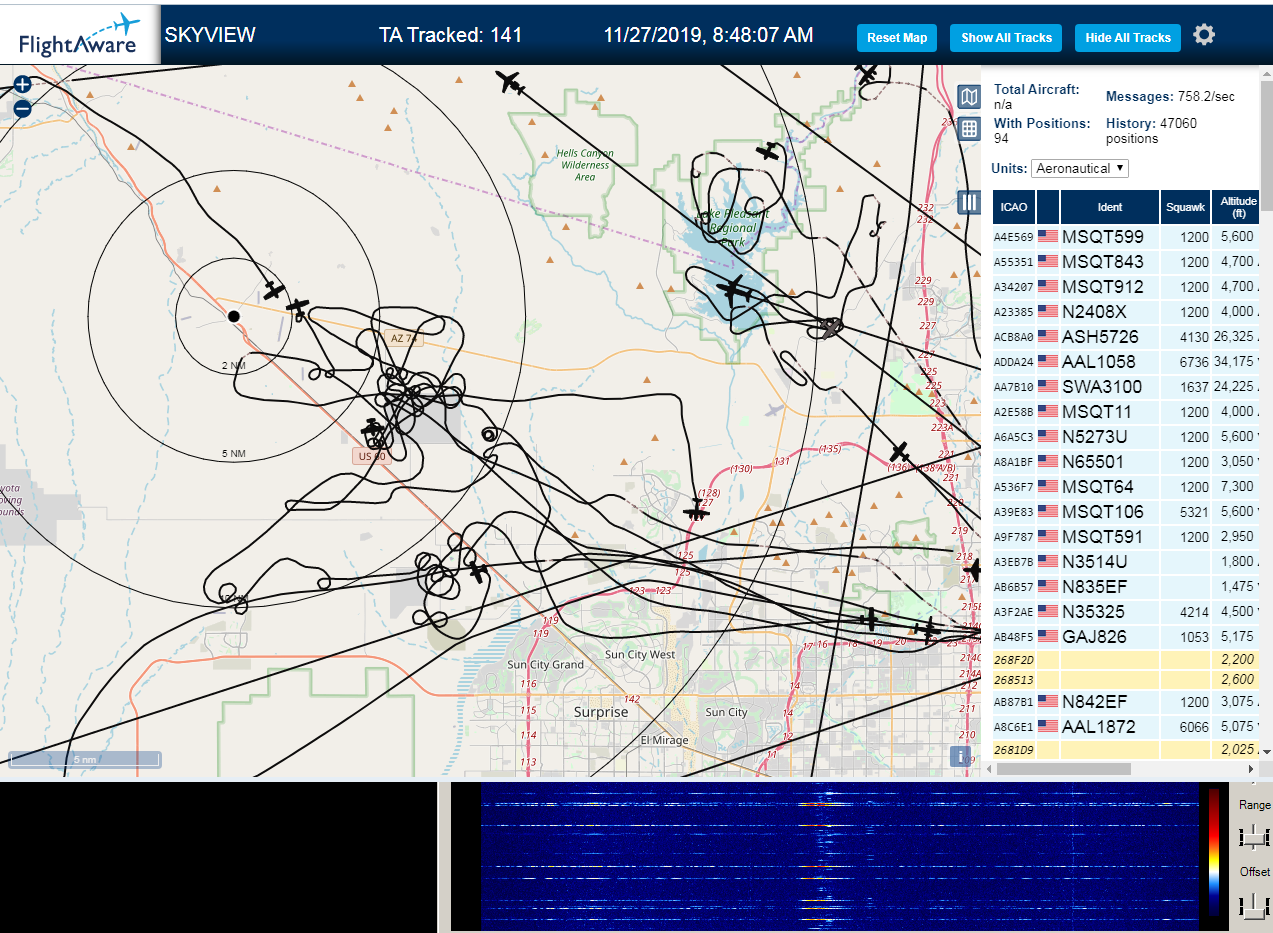
Task: Select the large aircraft over Lake Pleasant
Action: point(734,292)
